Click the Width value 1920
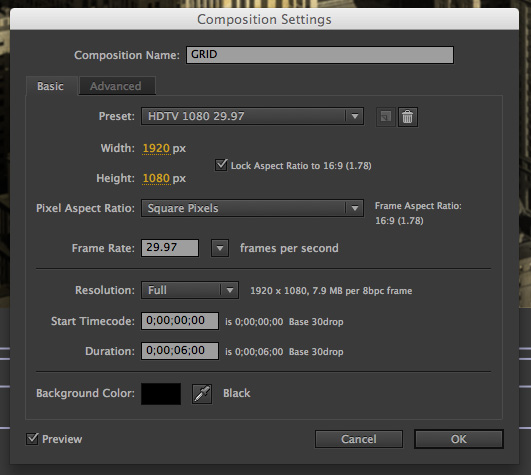This screenshot has height=475, width=531. pos(156,148)
